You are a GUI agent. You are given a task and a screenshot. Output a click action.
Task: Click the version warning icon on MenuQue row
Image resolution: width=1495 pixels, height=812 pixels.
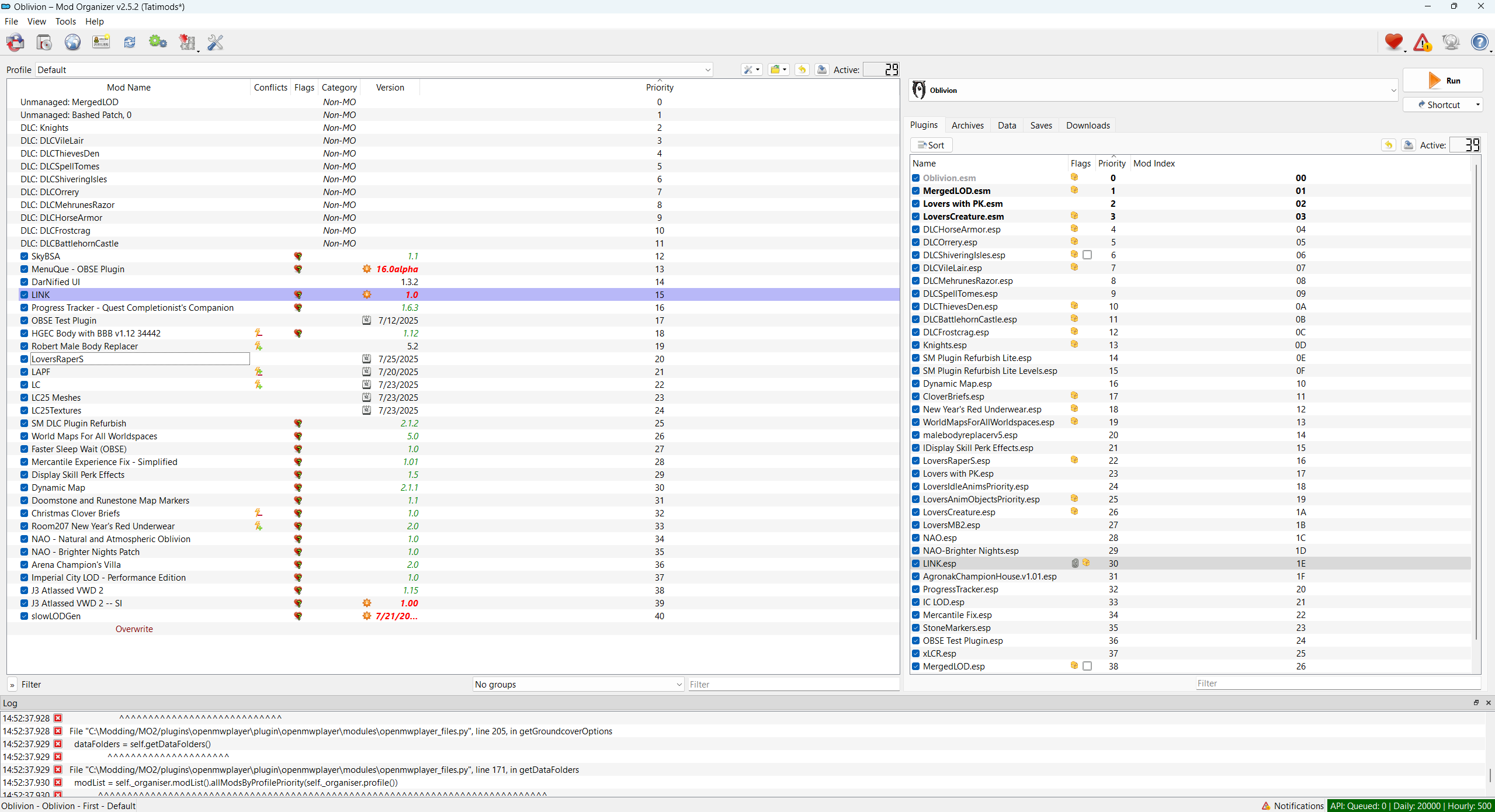367,269
